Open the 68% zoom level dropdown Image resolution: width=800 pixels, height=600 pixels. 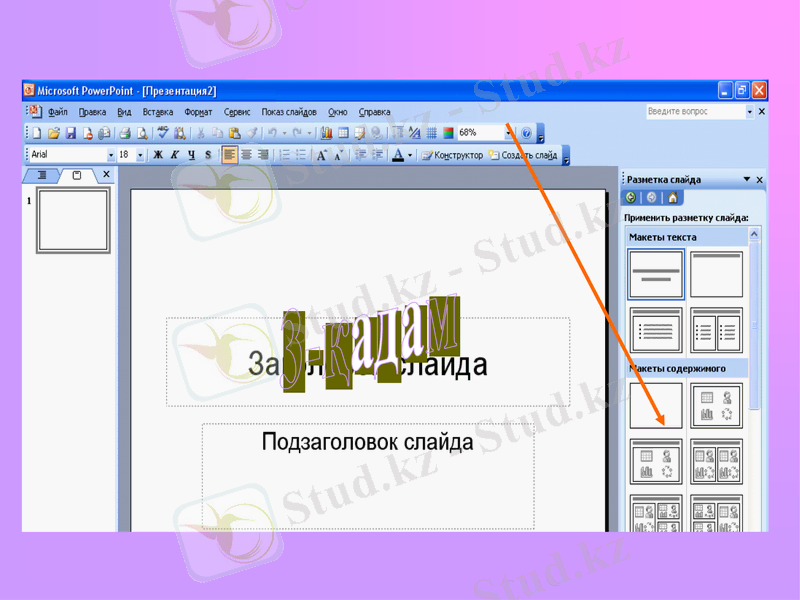coord(509,133)
